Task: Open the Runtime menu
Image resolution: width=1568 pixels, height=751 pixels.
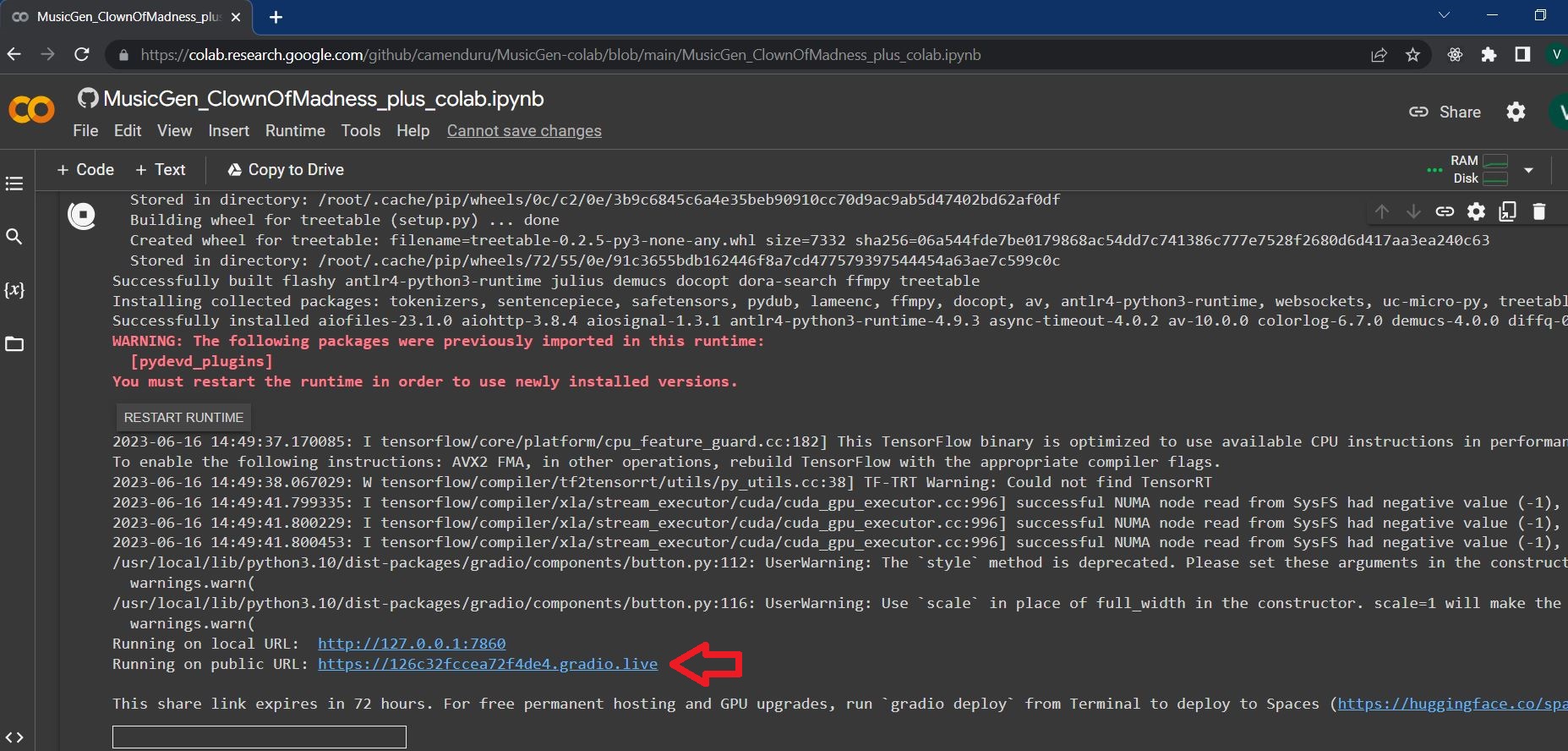Action: coord(295,131)
